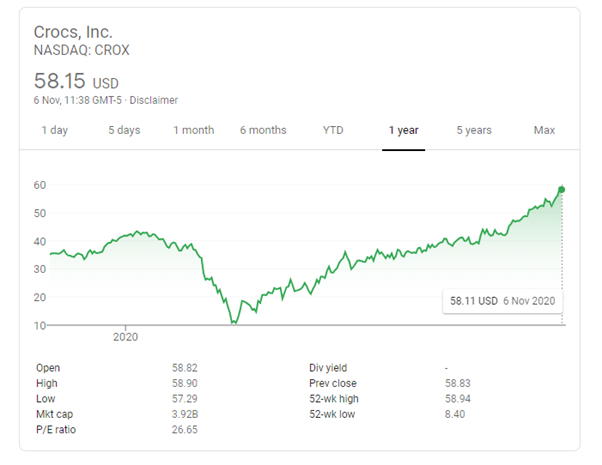Open the 1 month chart tab
The height and width of the screenshot is (465, 602).
(x=193, y=130)
